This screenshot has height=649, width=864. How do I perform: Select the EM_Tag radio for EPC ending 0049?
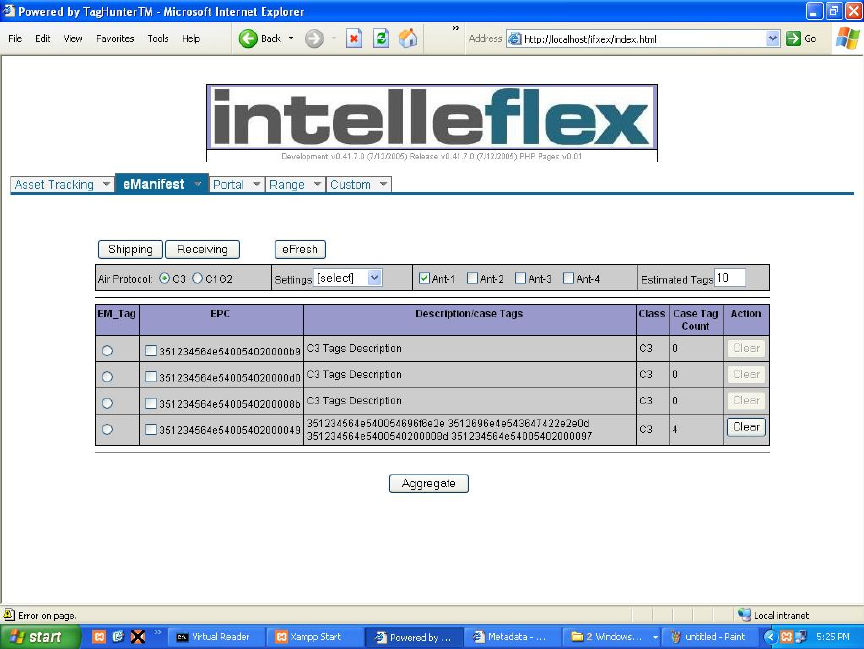pyautogui.click(x=107, y=429)
